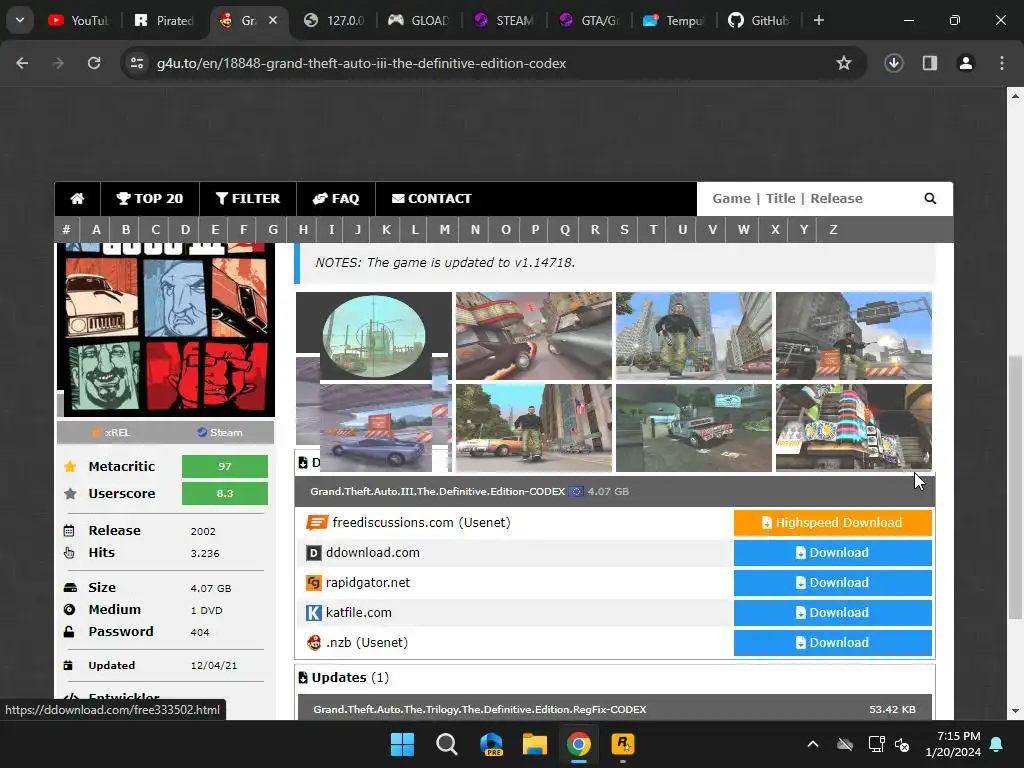The image size is (1024, 768).
Task: Open Chrome downloads icon
Action: point(894,63)
